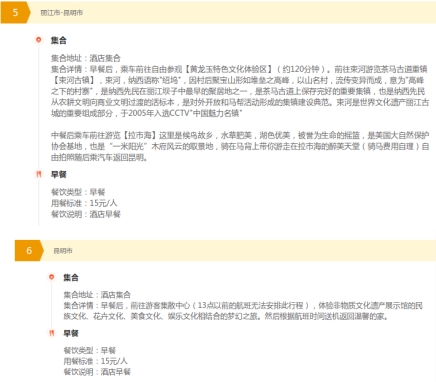
Task: Click day 6 用餐标准：15元/人 line
Action: tap(96, 361)
